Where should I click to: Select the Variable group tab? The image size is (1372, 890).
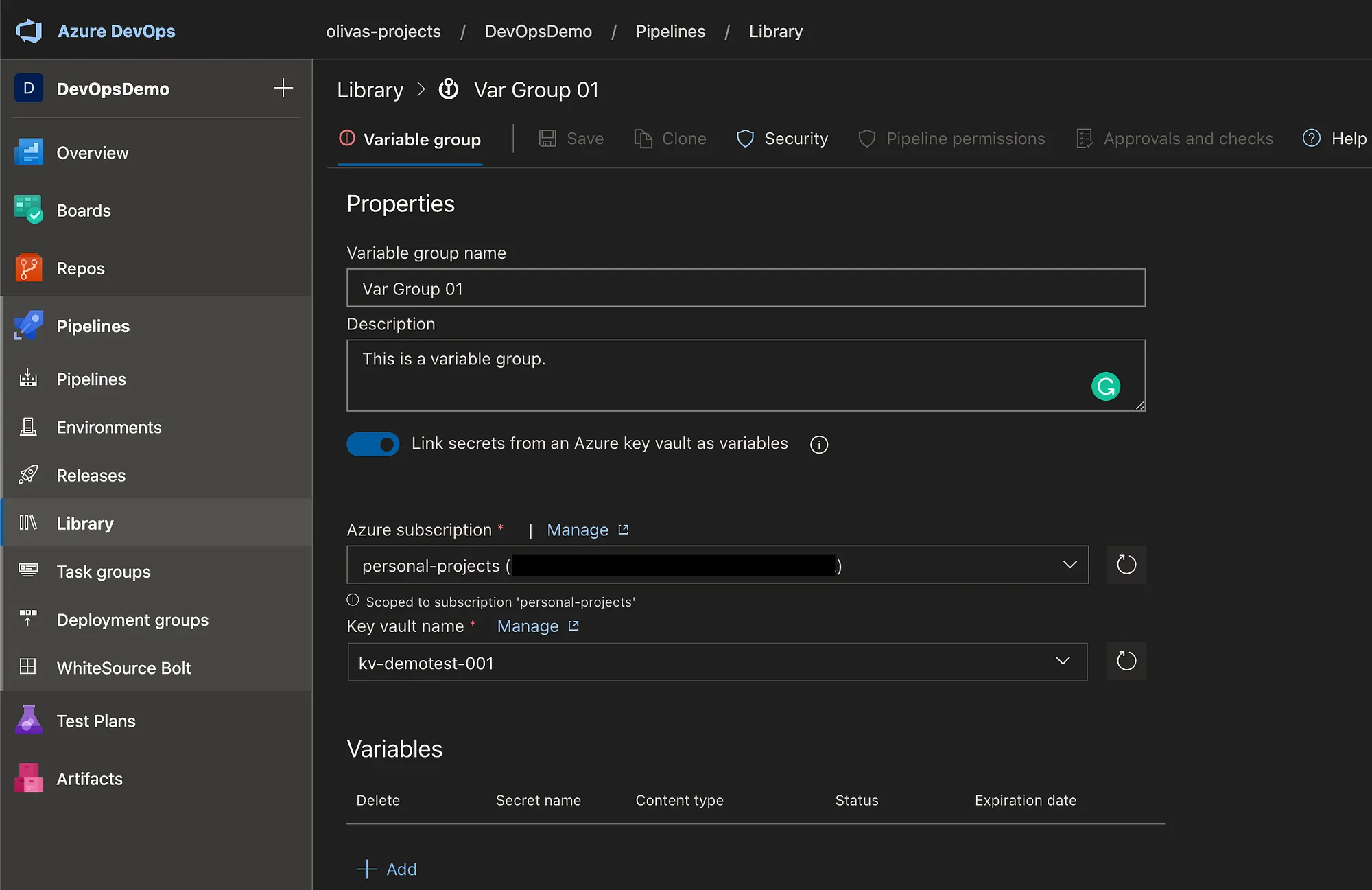410,139
